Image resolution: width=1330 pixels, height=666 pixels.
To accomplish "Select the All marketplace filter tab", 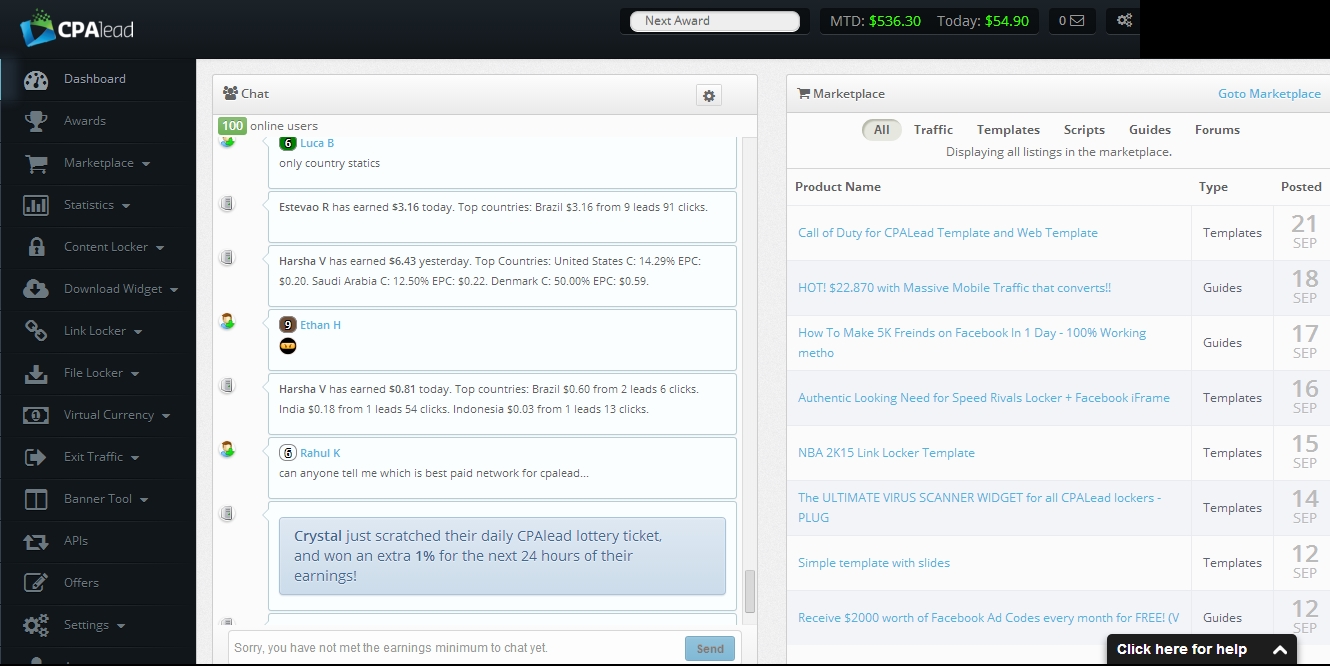I will (881, 130).
